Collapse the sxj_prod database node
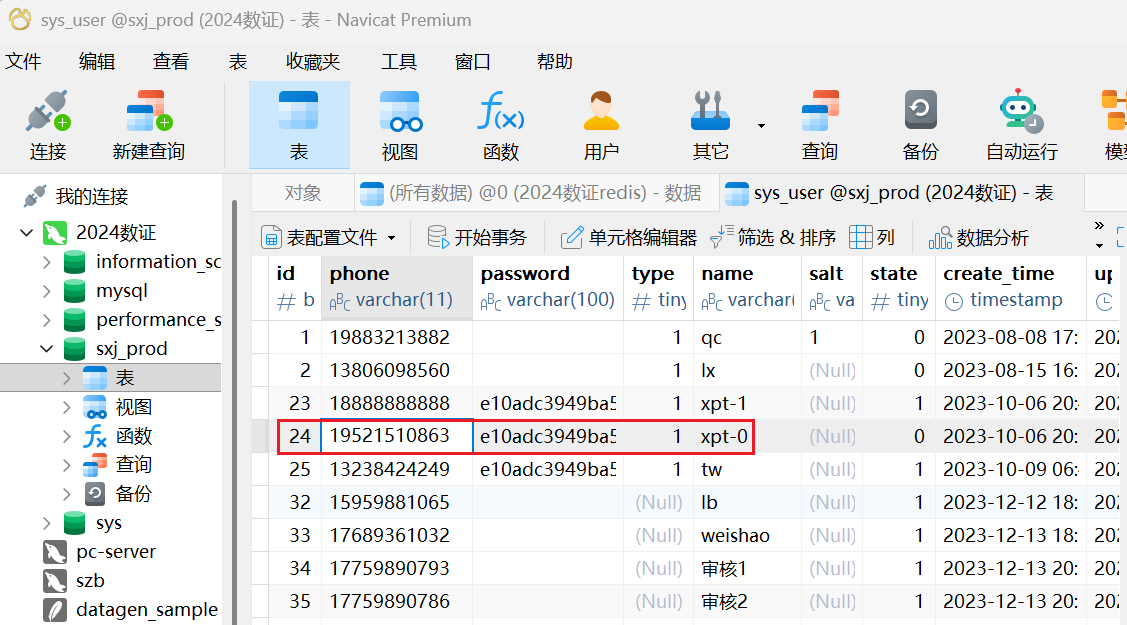The height and width of the screenshot is (625, 1127). 47,349
